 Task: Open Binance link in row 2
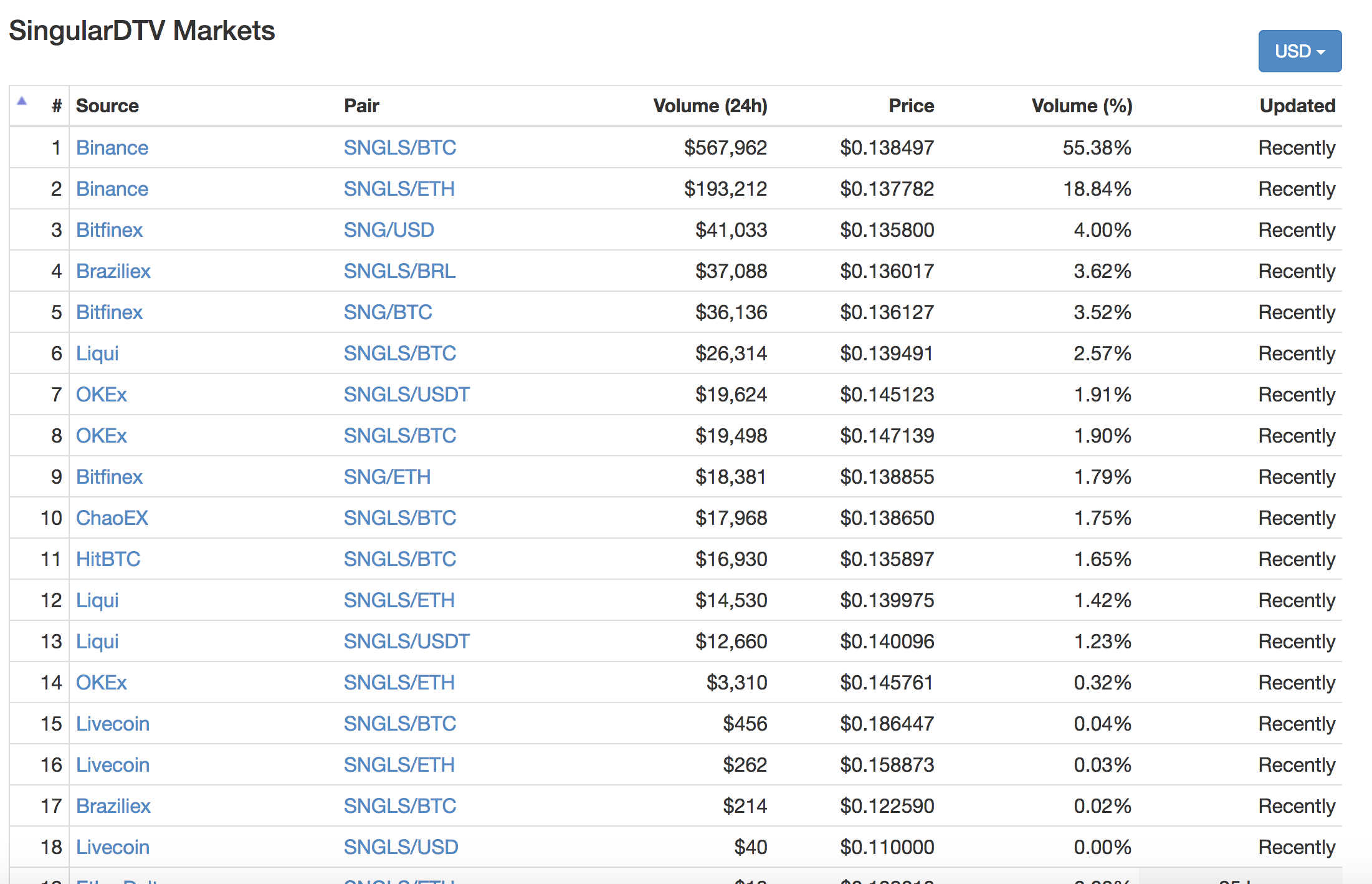pos(112,189)
